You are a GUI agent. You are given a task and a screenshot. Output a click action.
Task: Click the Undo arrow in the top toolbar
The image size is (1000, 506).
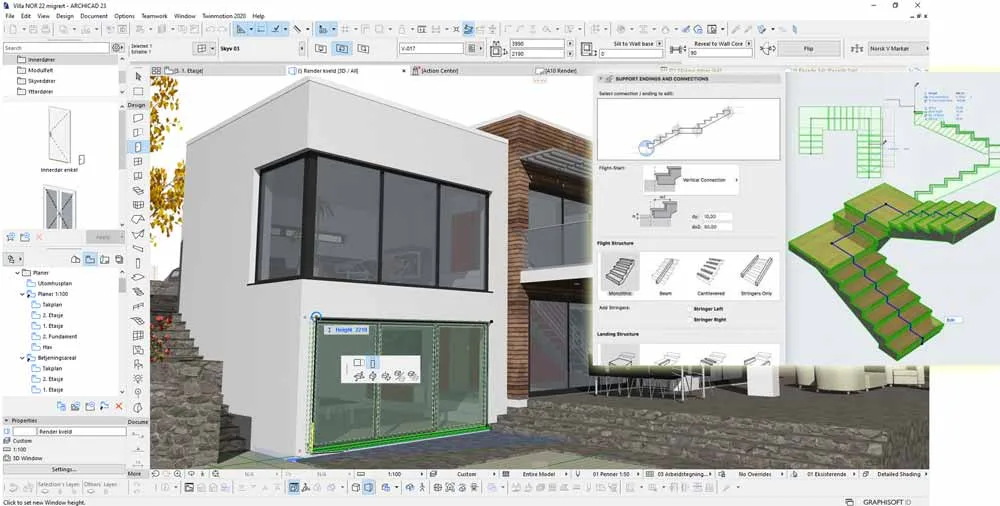point(210,29)
